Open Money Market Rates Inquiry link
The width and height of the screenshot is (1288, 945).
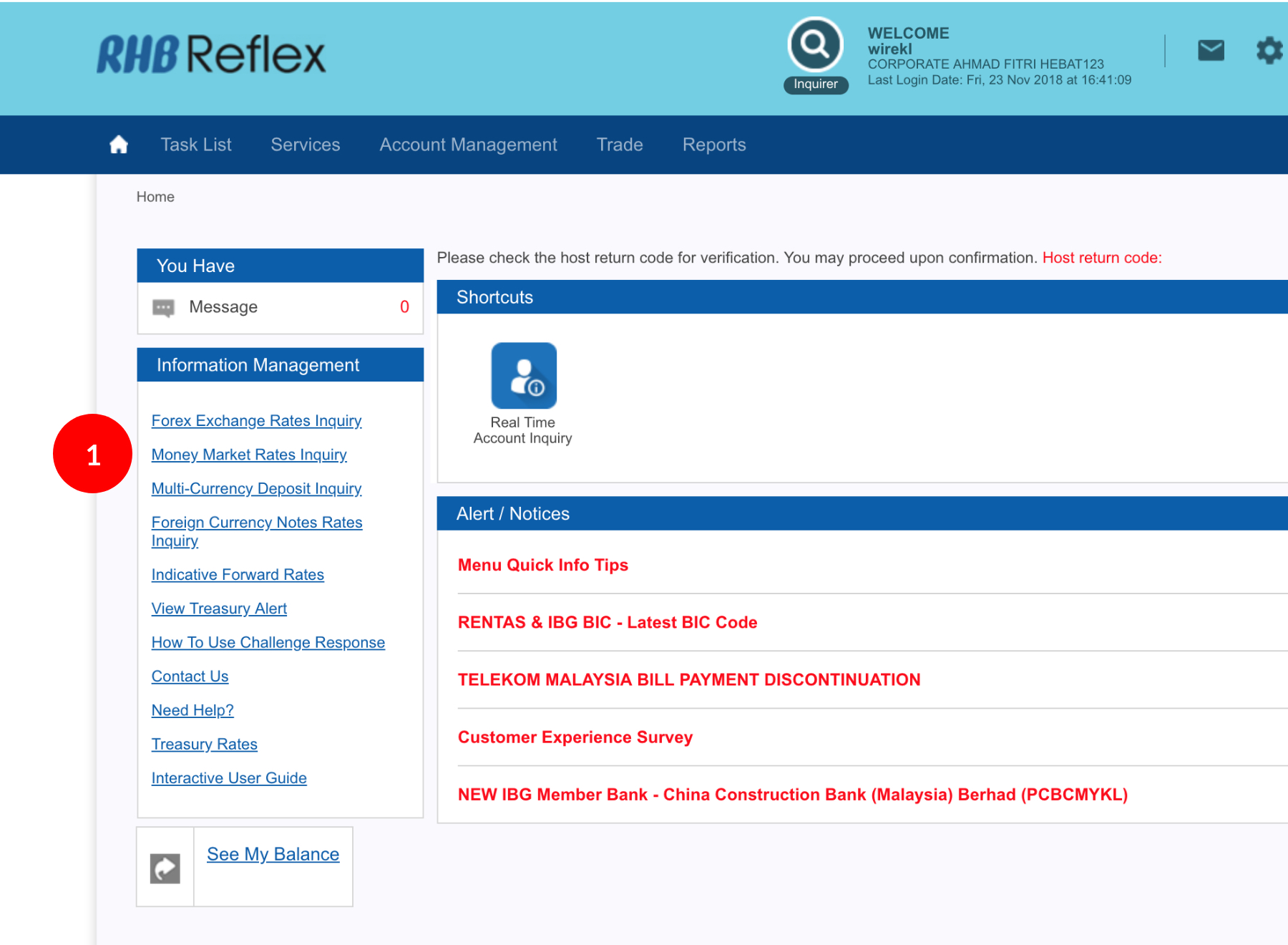(x=249, y=455)
